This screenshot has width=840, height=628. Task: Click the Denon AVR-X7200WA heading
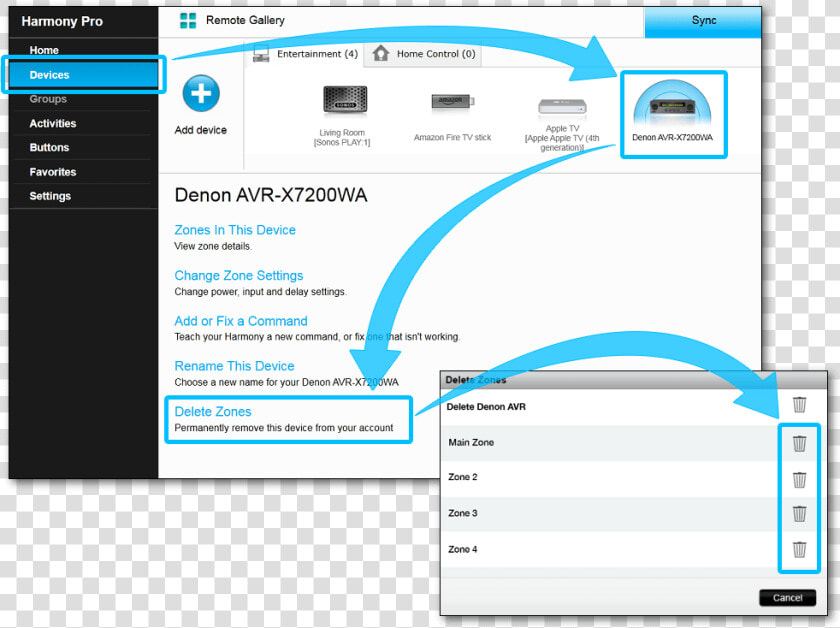pos(271,195)
